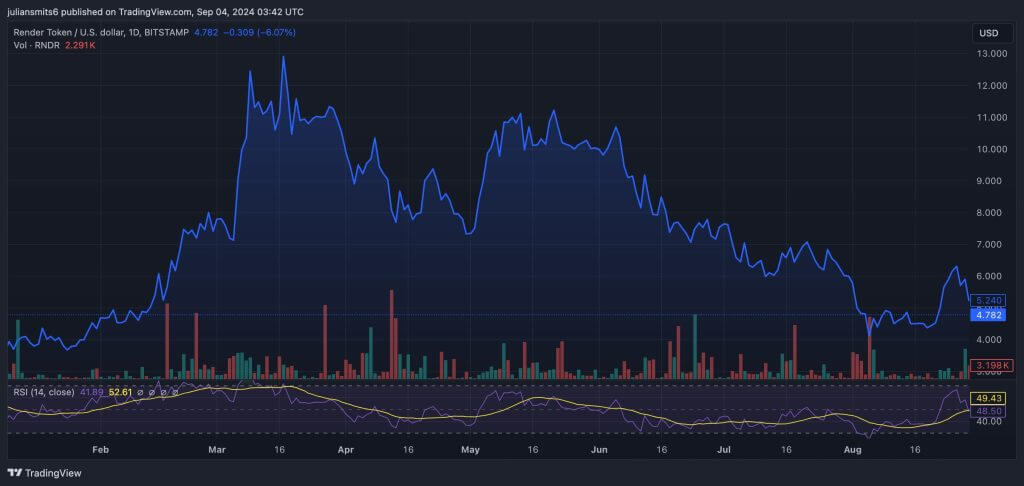Viewport: 1024px width, 486px height.
Task: Click the blue 4.782 current price tag
Action: click(988, 315)
